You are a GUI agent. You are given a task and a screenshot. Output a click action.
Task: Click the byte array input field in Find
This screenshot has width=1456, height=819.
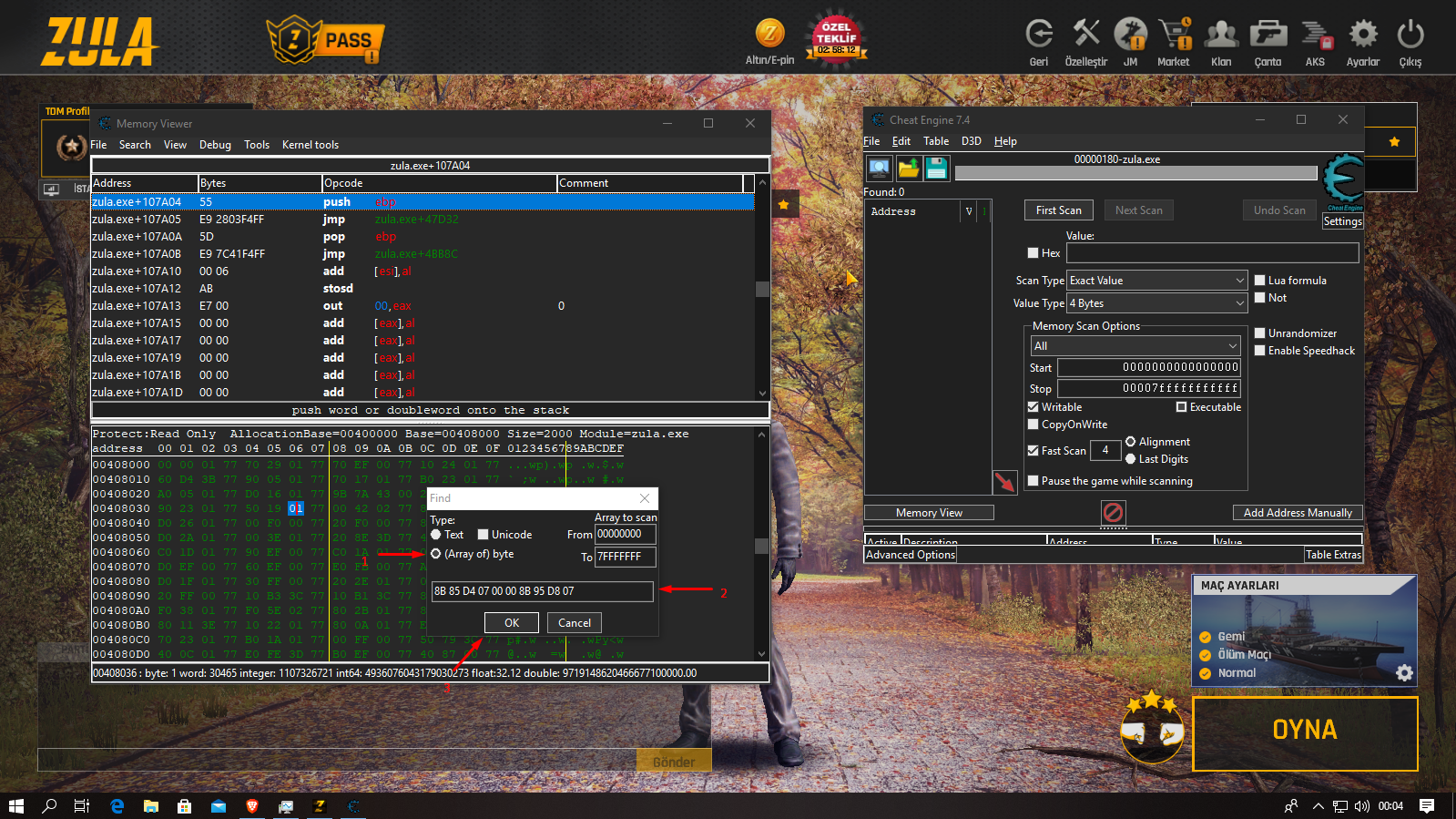tap(543, 591)
